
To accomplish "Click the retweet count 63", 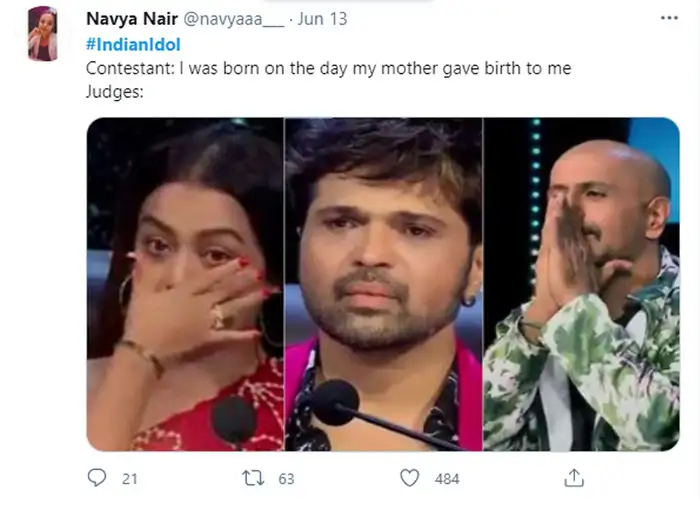I will point(286,479).
